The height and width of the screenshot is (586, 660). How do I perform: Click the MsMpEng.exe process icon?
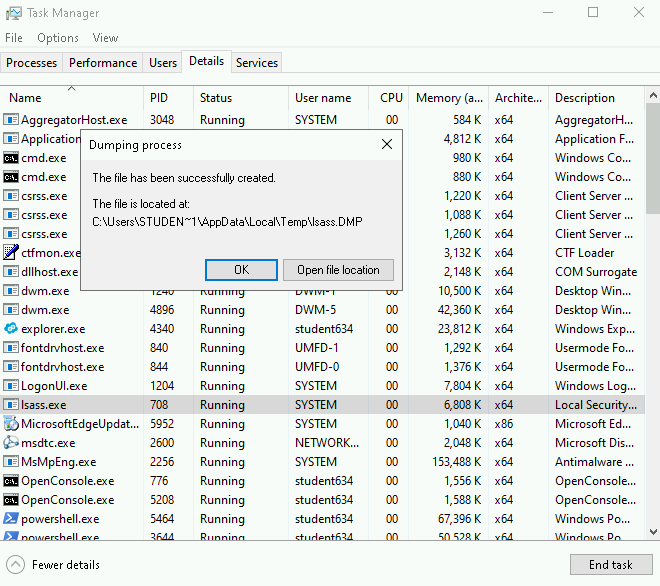pyautogui.click(x=11, y=461)
